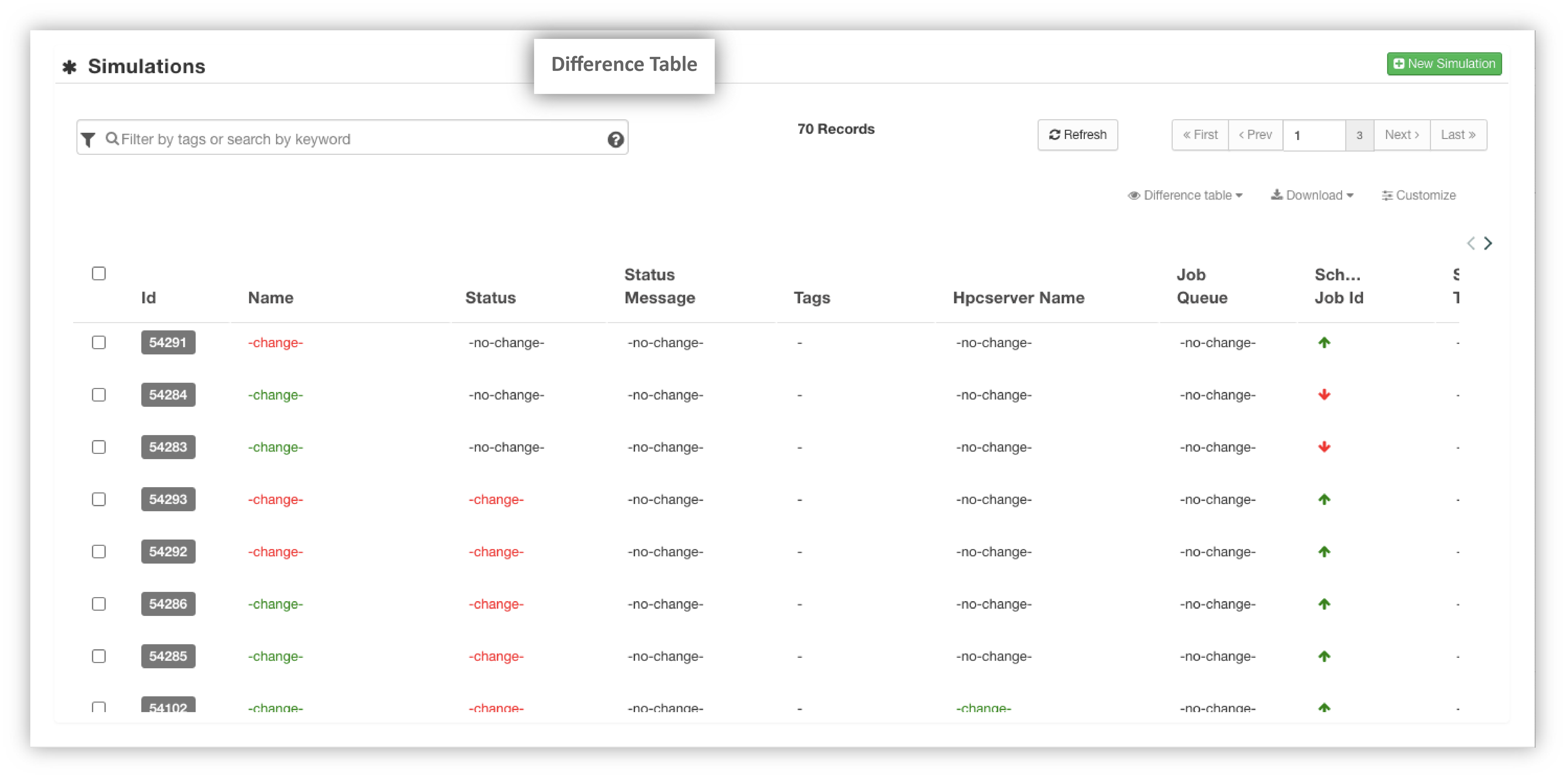Click green up arrow for row 54285
Screen dimensions: 1566x784
(x=1324, y=656)
